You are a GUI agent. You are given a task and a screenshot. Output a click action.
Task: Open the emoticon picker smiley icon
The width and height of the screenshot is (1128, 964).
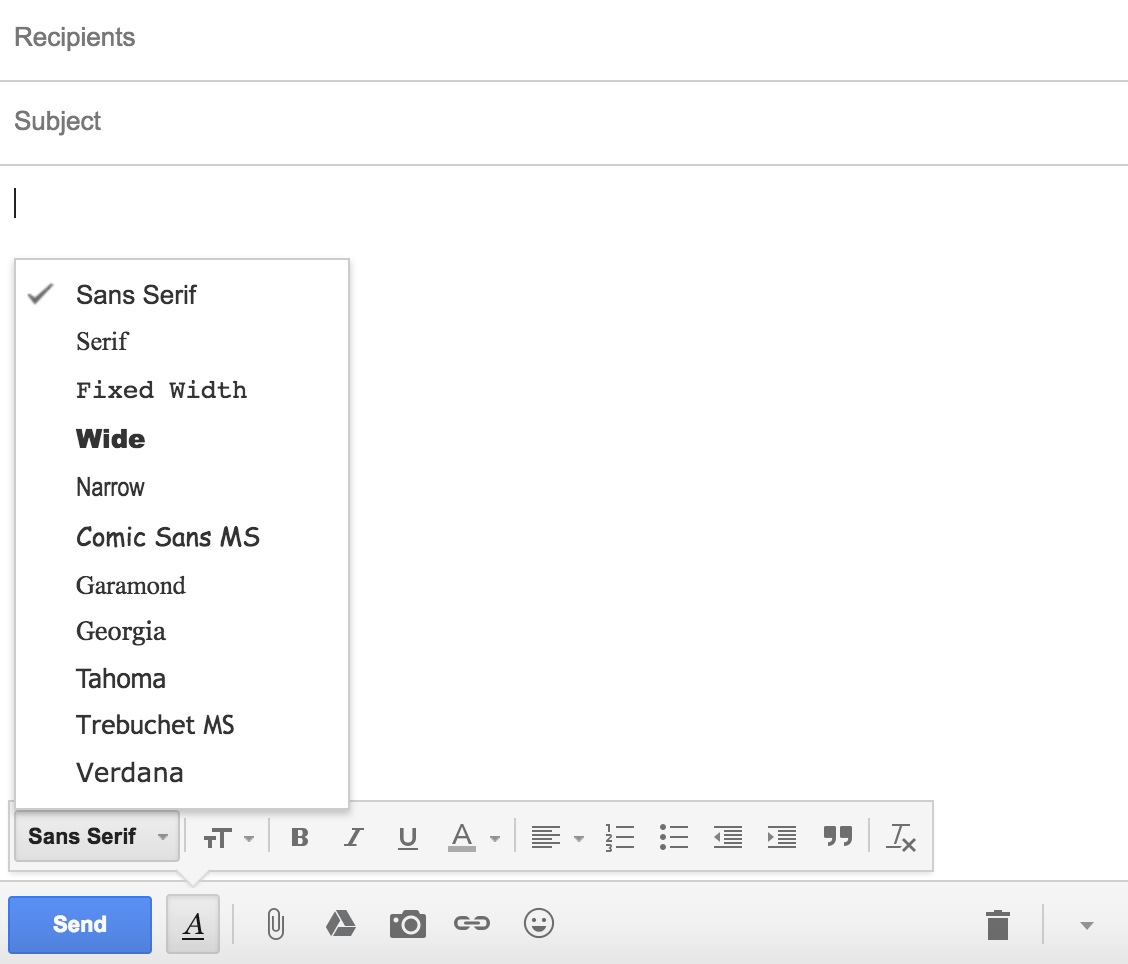coord(539,924)
